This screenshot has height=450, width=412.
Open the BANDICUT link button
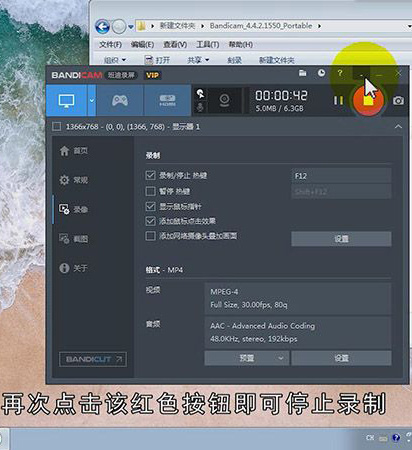tap(93, 359)
